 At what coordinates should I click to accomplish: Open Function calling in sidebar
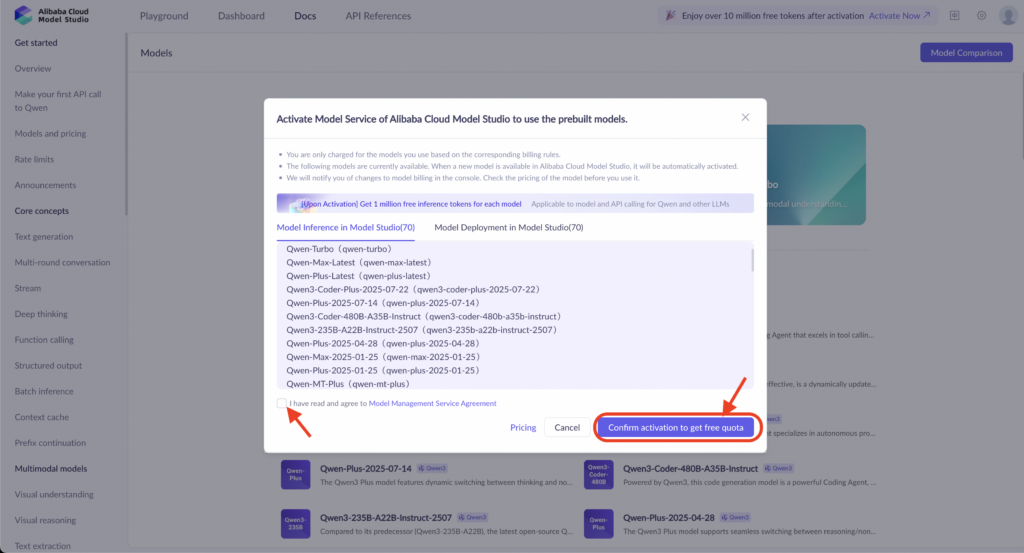pyautogui.click(x=44, y=340)
